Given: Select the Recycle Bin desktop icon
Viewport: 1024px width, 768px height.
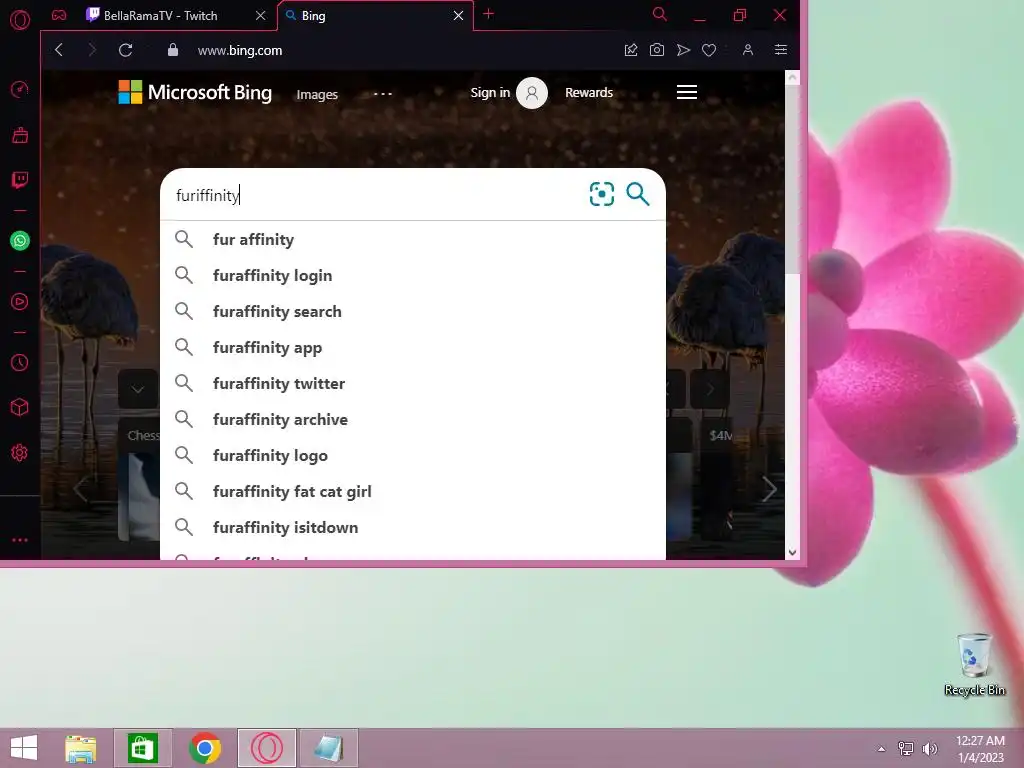Looking at the screenshot, I should pyautogui.click(x=974, y=664).
